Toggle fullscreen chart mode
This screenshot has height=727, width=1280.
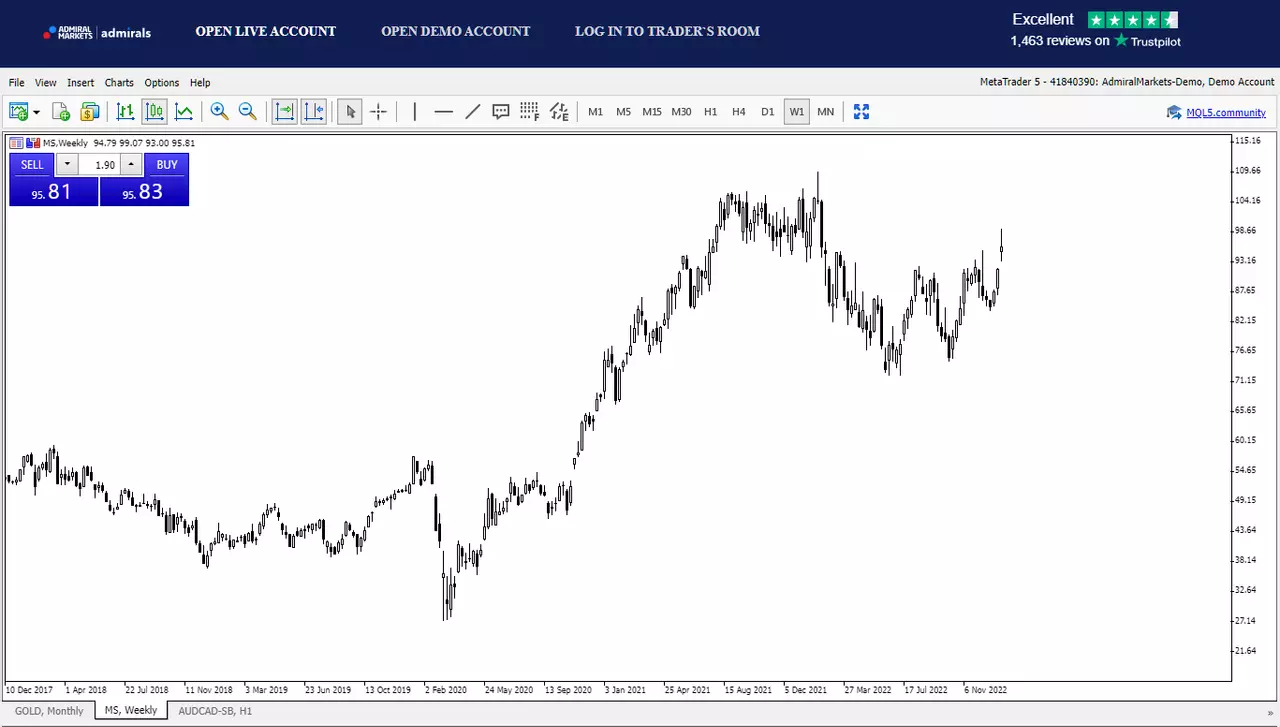pos(861,112)
